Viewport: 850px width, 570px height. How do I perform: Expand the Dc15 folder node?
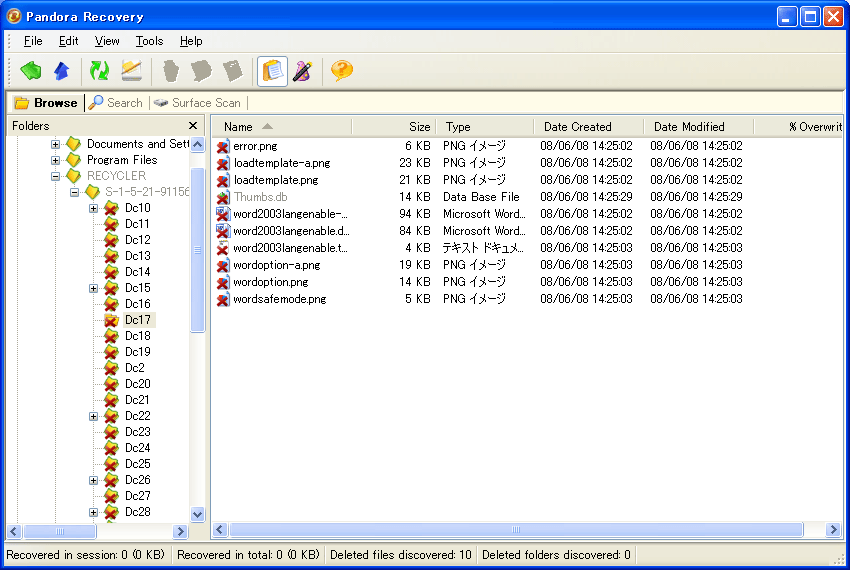point(93,289)
